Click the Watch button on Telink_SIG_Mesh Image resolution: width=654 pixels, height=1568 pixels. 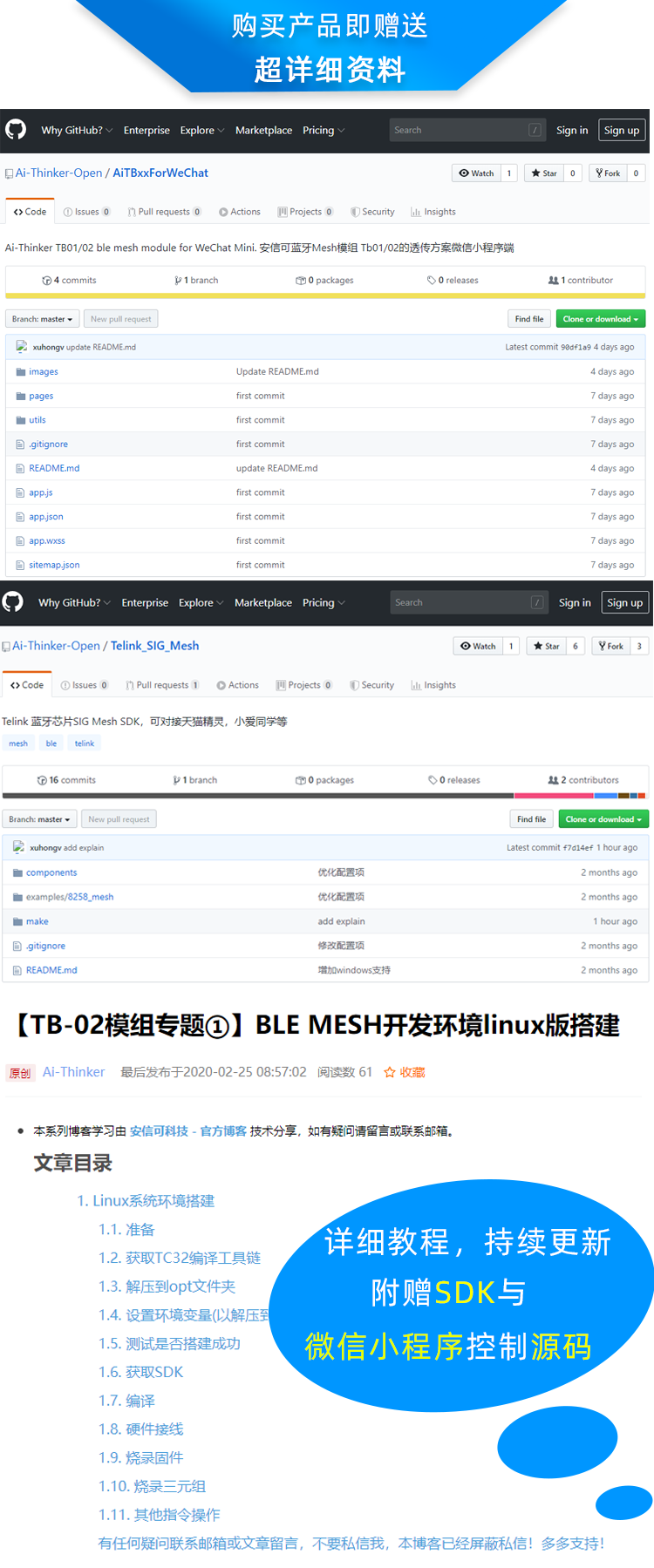pyautogui.click(x=478, y=646)
